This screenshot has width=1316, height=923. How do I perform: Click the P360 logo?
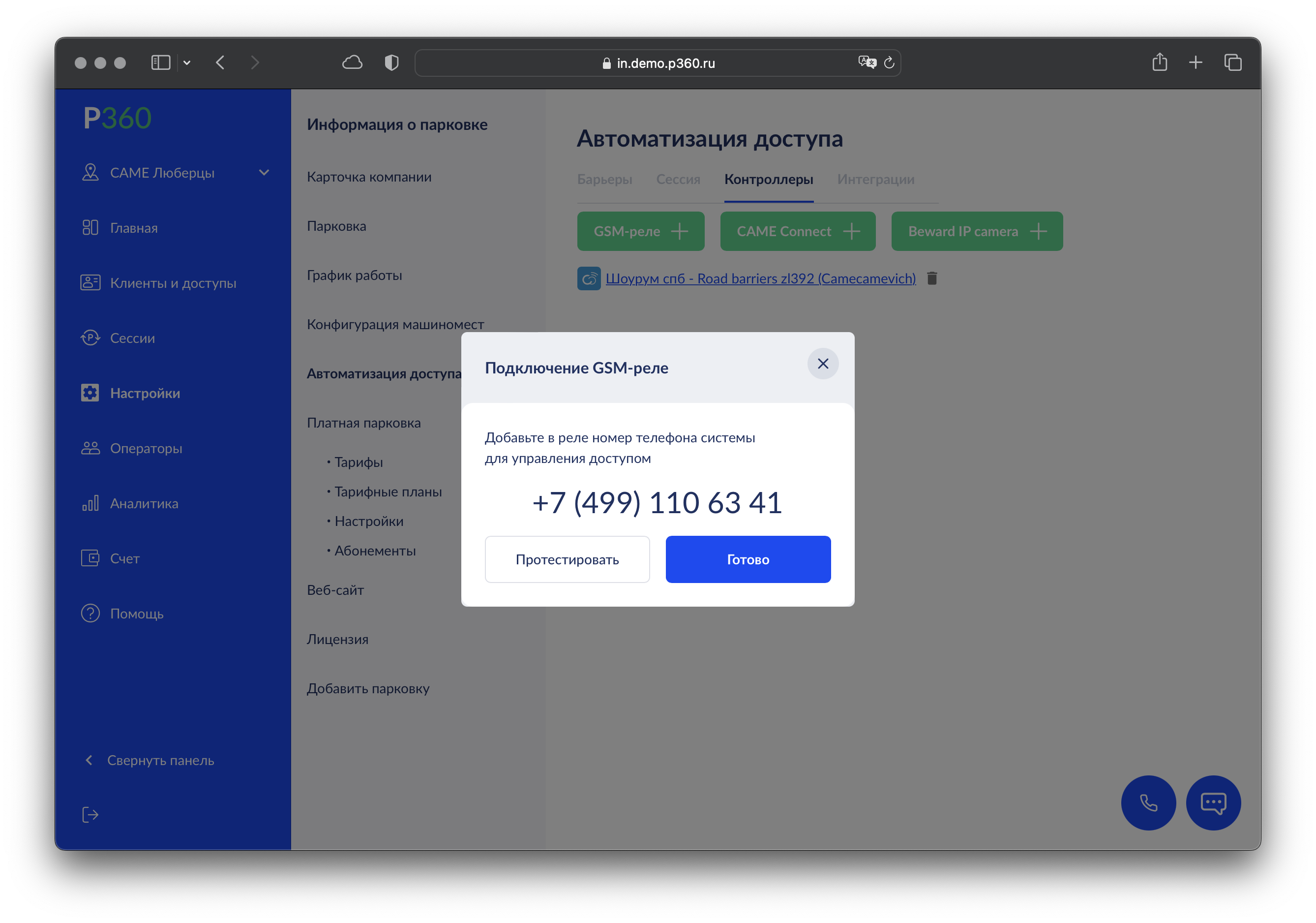(x=118, y=119)
